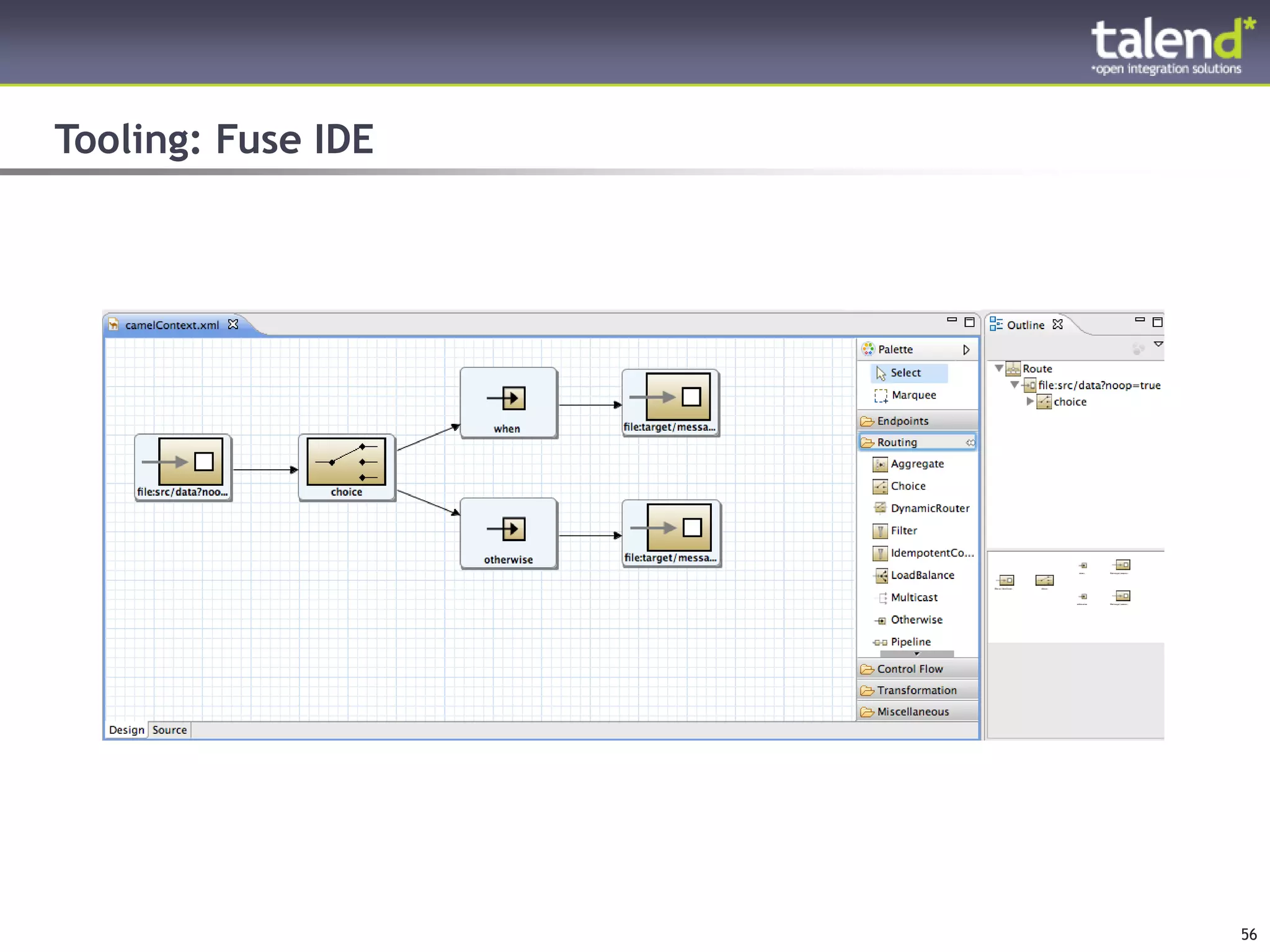Pin the Routing drawer open
This screenshot has height=952, width=1270.
pos(970,443)
